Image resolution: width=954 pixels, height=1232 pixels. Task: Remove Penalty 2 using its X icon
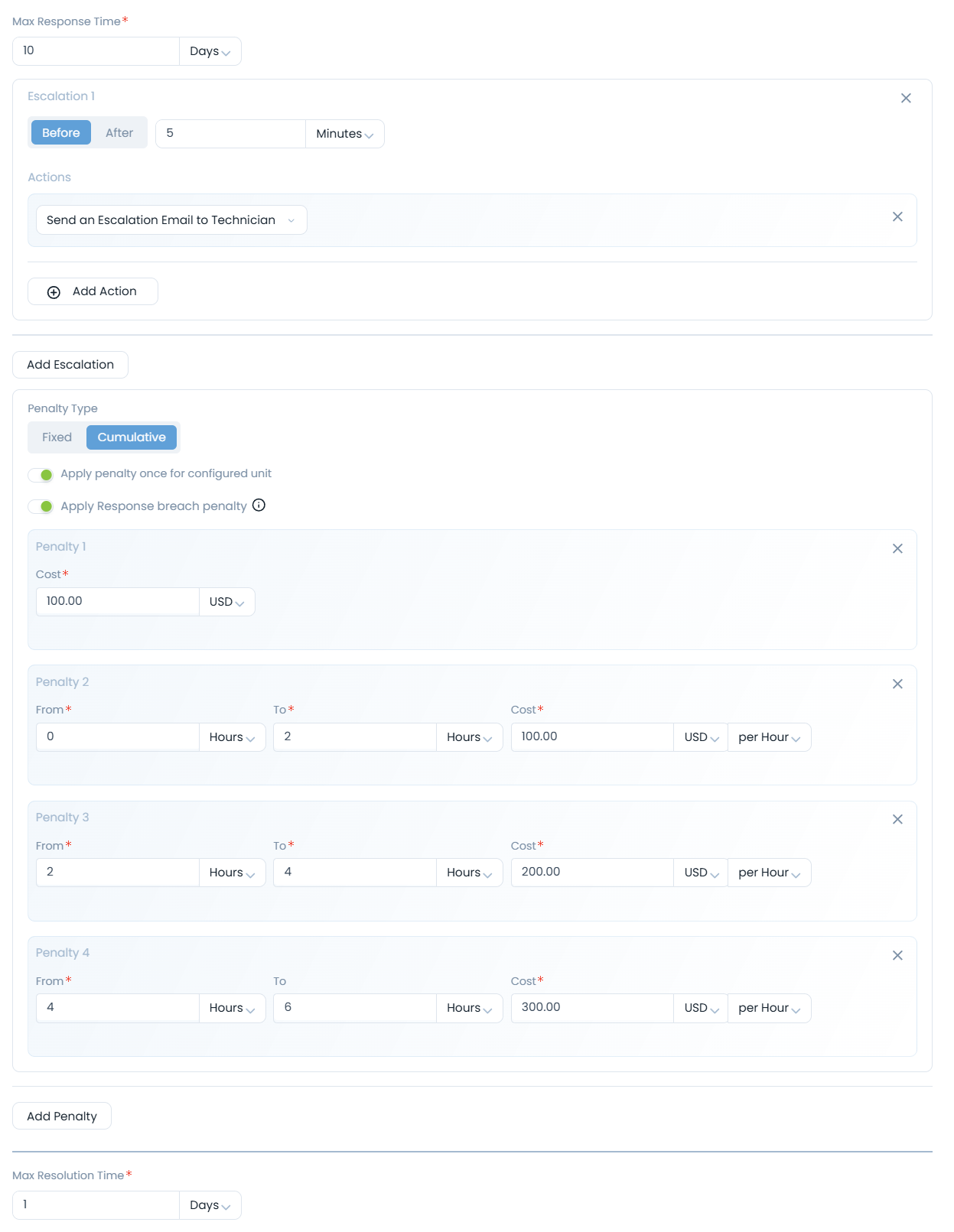(x=897, y=684)
